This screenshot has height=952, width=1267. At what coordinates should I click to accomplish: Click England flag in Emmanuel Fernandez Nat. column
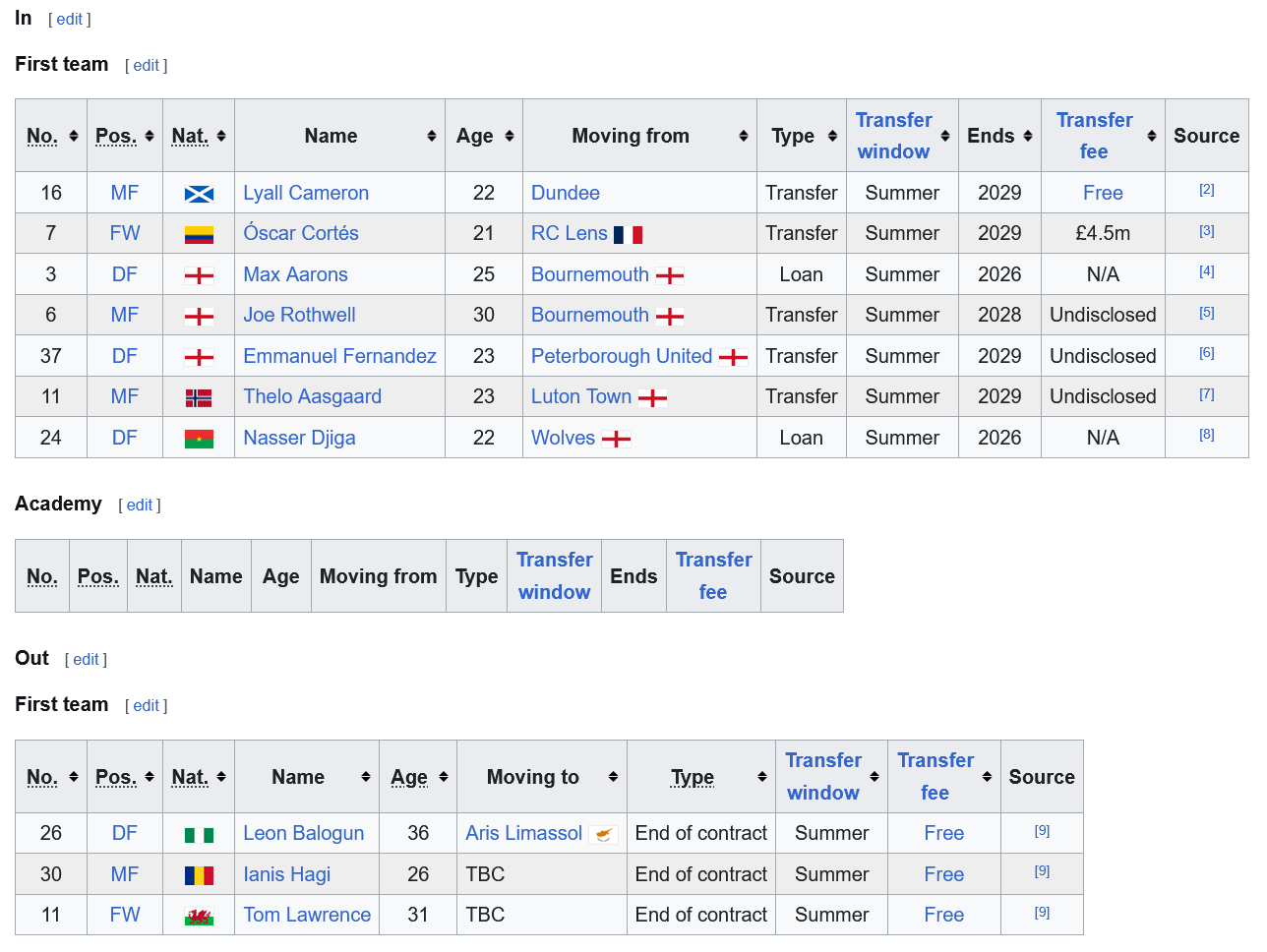pos(199,358)
